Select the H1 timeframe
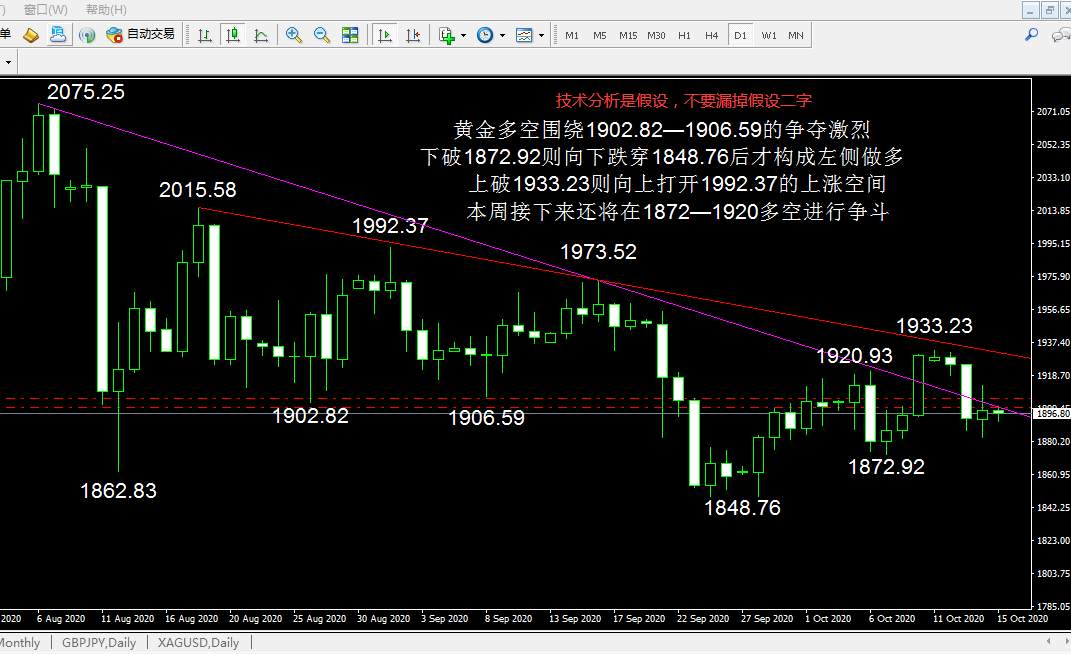This screenshot has width=1071, height=654. 684,36
